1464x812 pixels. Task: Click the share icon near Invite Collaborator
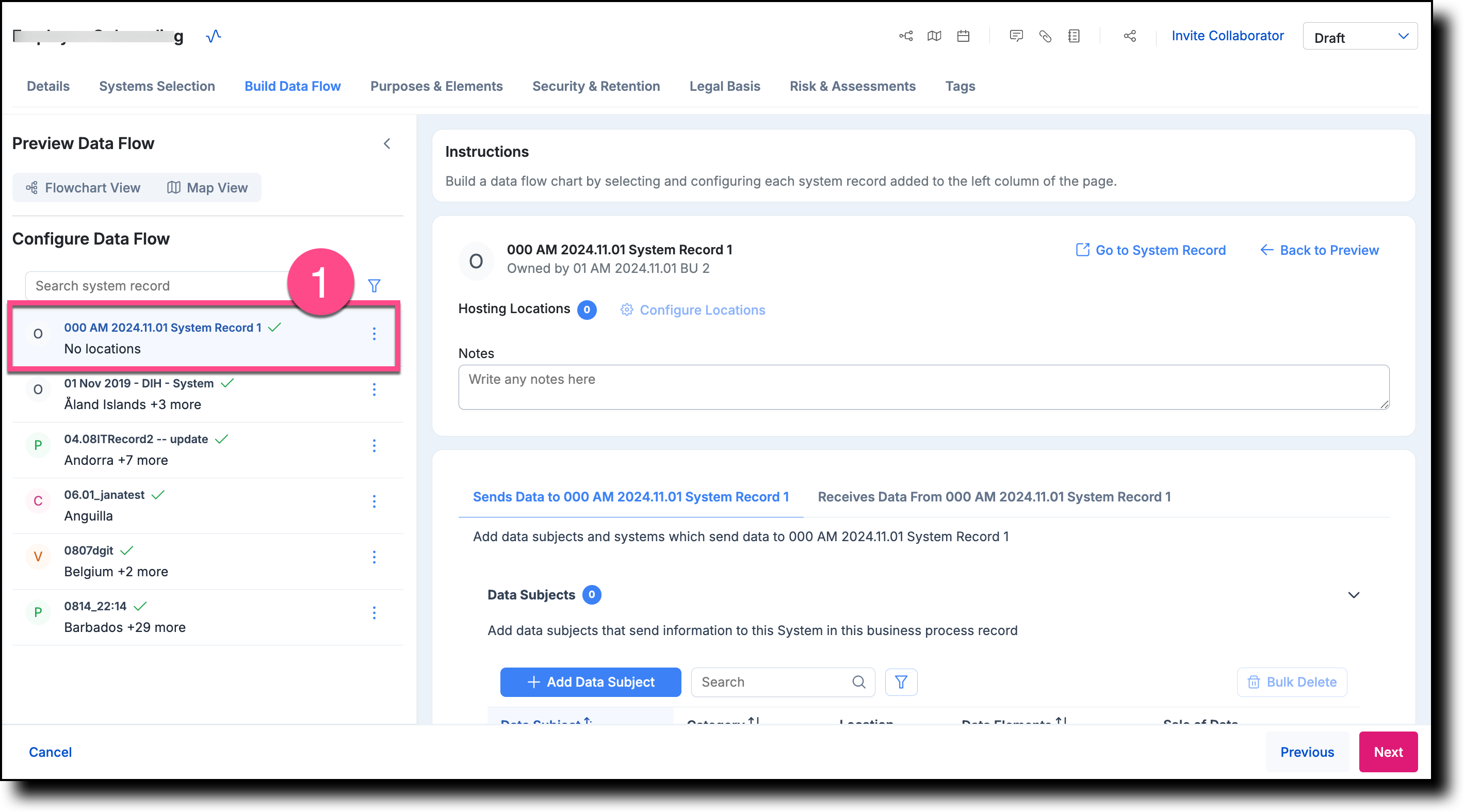pos(1129,36)
